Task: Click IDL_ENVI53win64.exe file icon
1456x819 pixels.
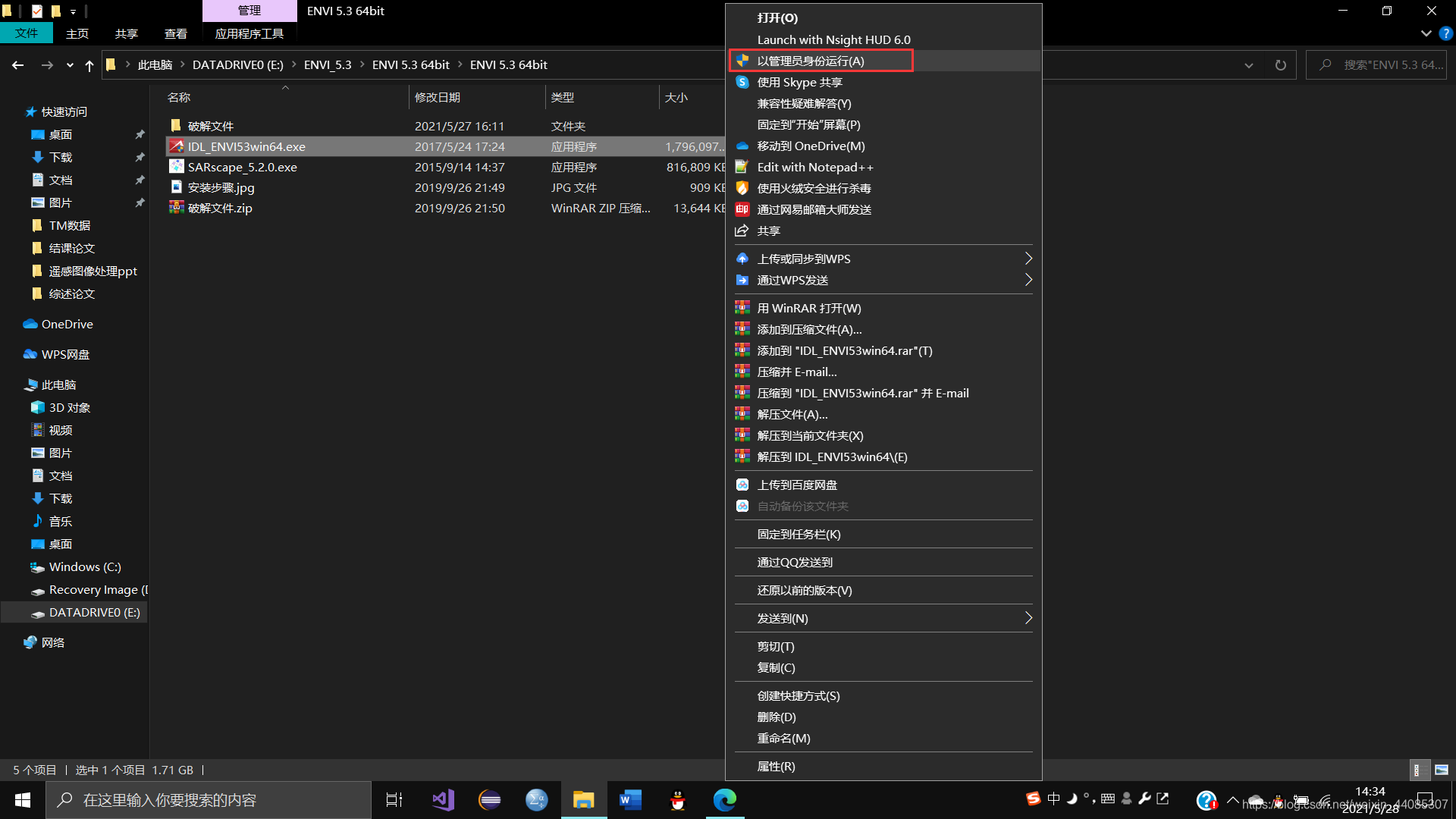Action: [176, 146]
